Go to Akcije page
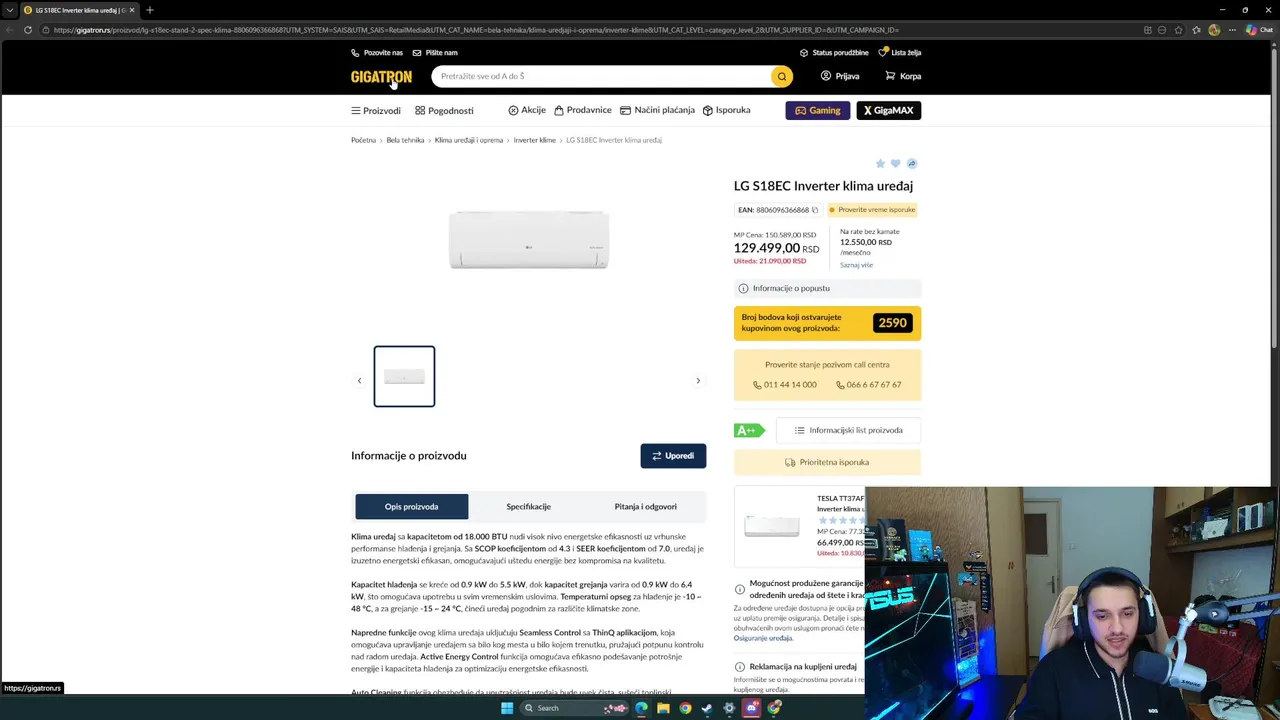Viewport: 1280px width, 720px height. click(x=527, y=110)
